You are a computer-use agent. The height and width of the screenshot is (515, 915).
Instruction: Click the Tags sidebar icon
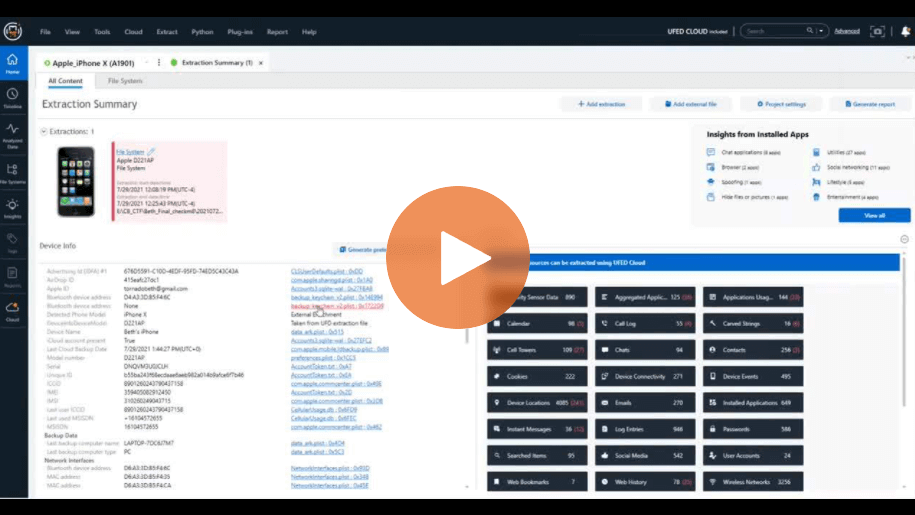pyautogui.click(x=12, y=241)
